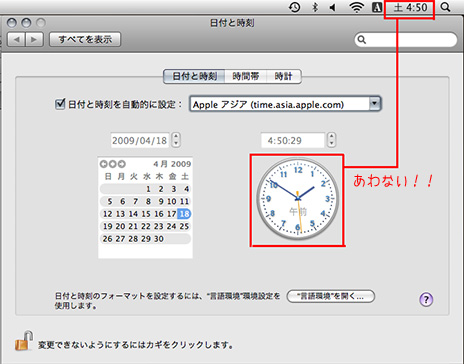Open Spotlight magnifier in menu bar

pyautogui.click(x=445, y=7)
